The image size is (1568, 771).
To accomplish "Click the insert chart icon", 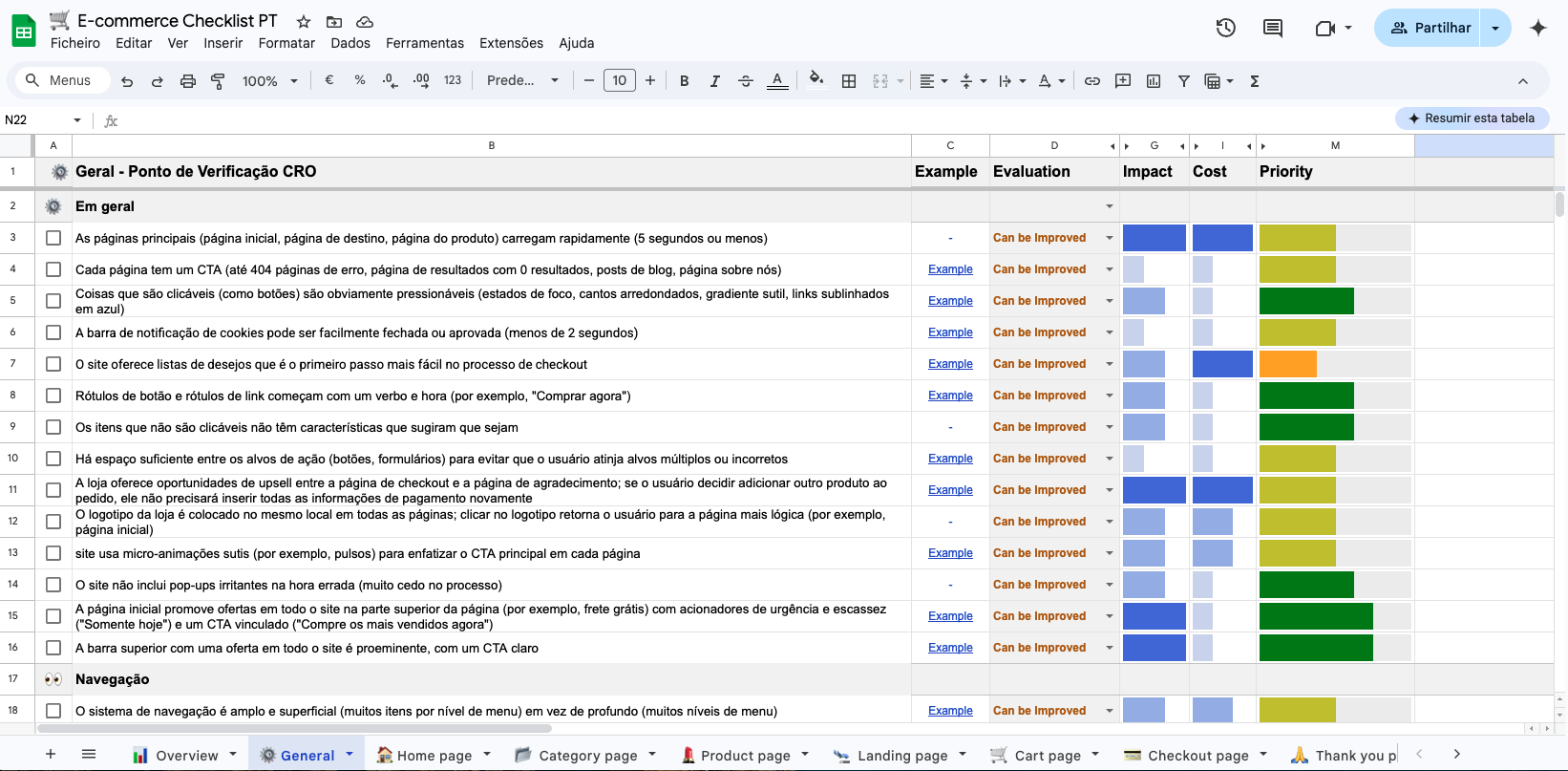I will pyautogui.click(x=1154, y=81).
